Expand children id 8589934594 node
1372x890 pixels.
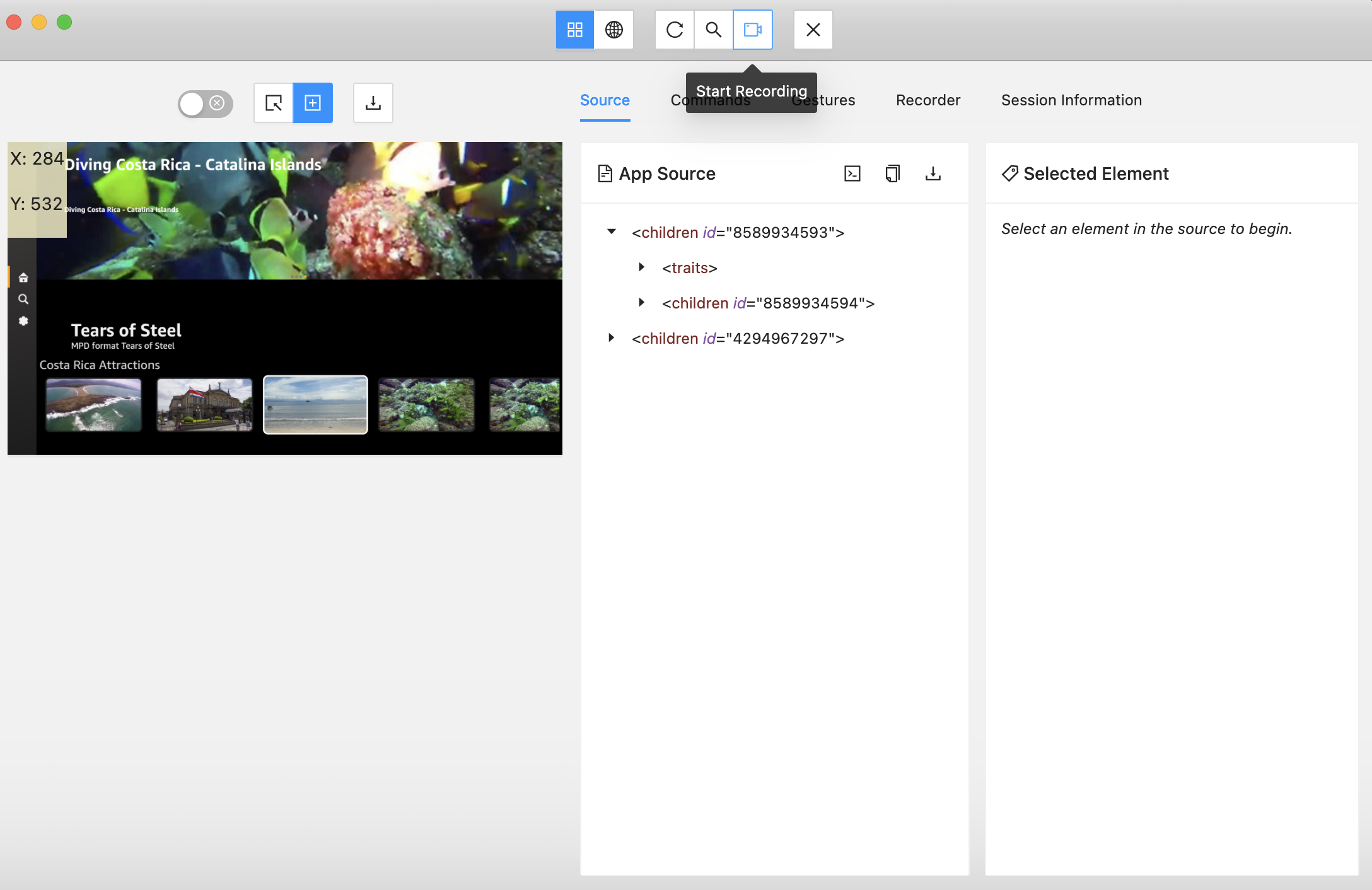click(641, 302)
